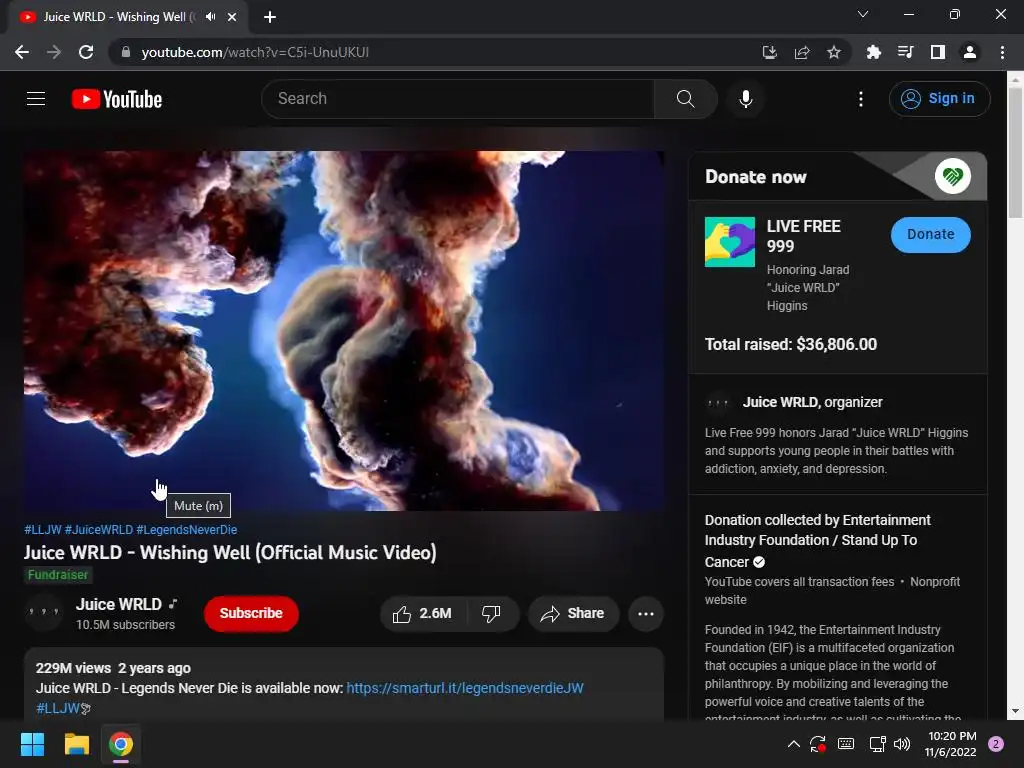Click the #LegendsNeverDie hashtag

tap(187, 530)
